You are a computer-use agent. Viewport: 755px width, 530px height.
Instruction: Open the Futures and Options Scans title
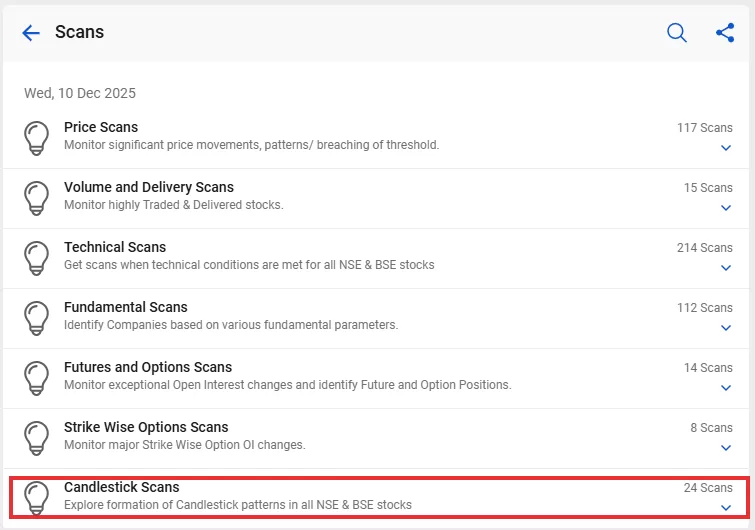pyautogui.click(x=148, y=367)
